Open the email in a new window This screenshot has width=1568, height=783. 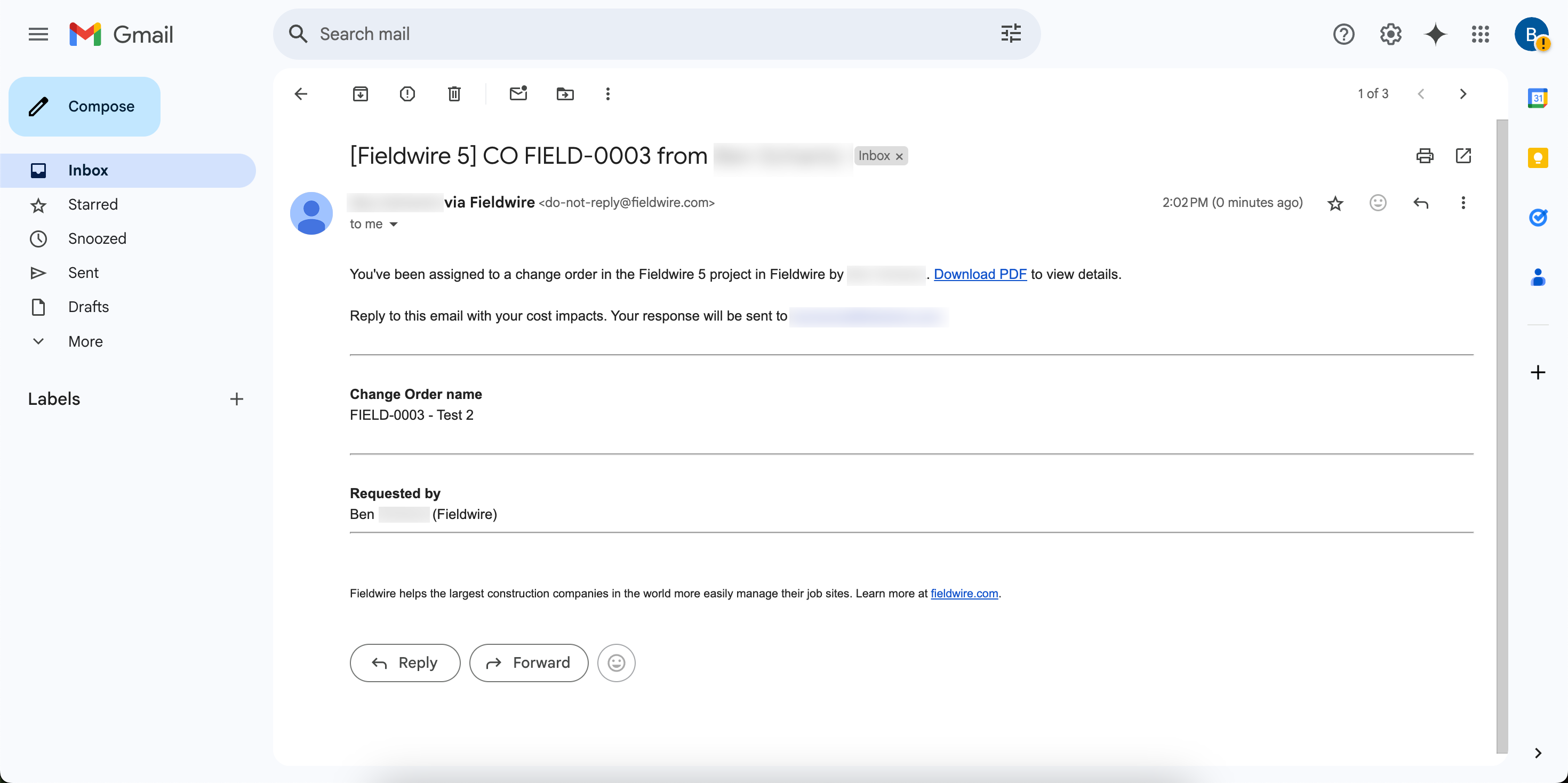point(1463,156)
